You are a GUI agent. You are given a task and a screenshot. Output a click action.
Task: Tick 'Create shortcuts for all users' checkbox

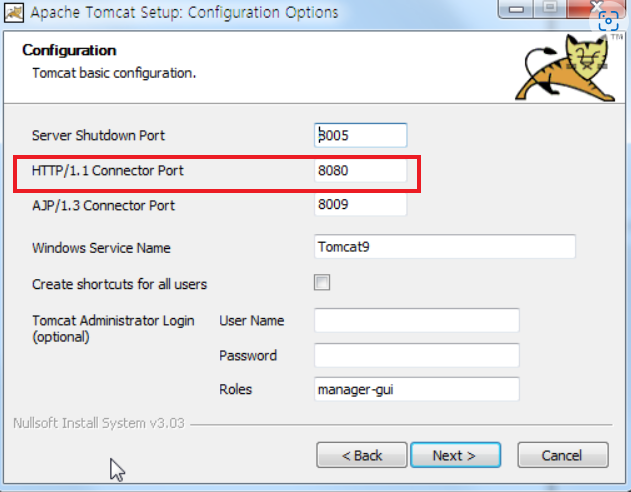pos(322,282)
